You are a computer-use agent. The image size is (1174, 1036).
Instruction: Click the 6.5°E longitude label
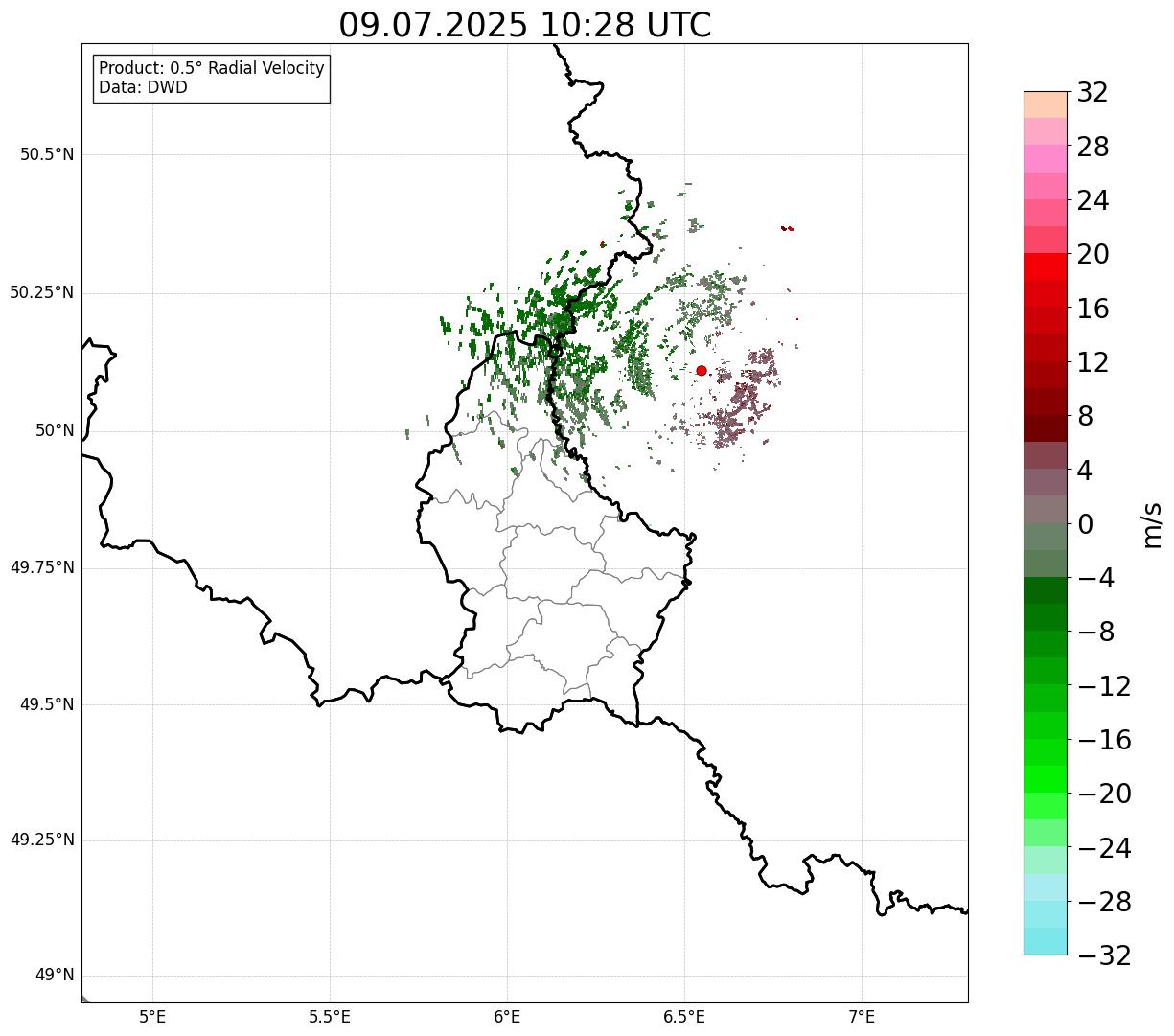click(x=684, y=1017)
